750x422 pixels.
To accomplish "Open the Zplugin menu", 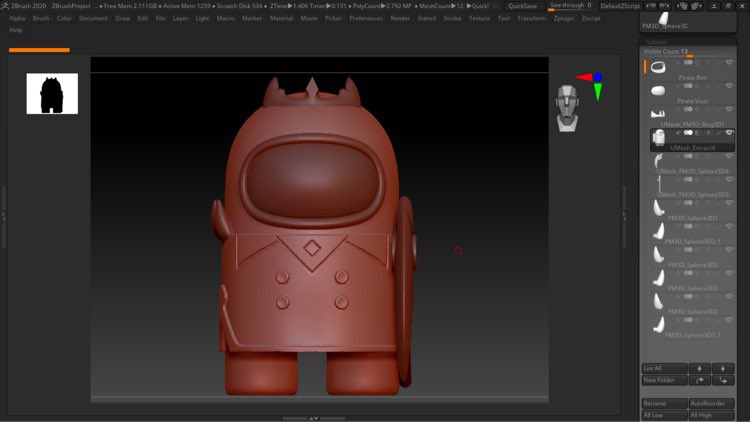I will 563,18.
